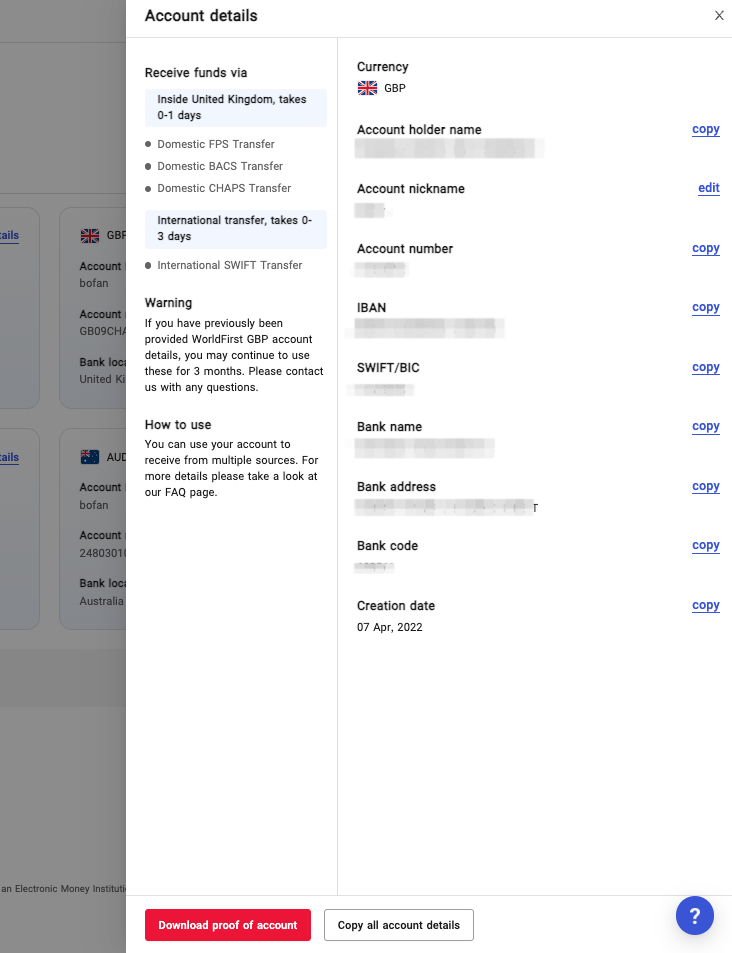The image size is (732, 953).
Task: Open the blue help question mark bubble
Action: (x=694, y=915)
